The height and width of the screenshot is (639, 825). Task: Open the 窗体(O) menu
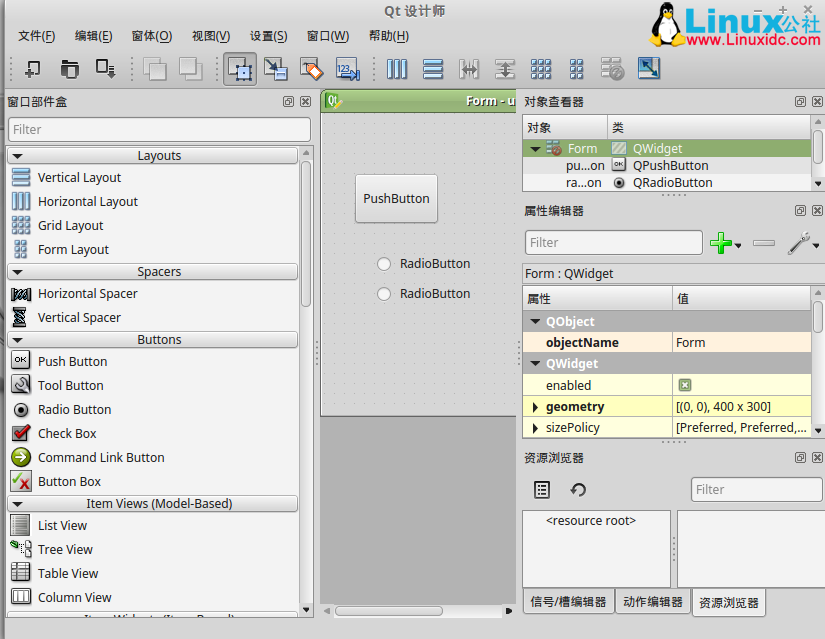152,36
